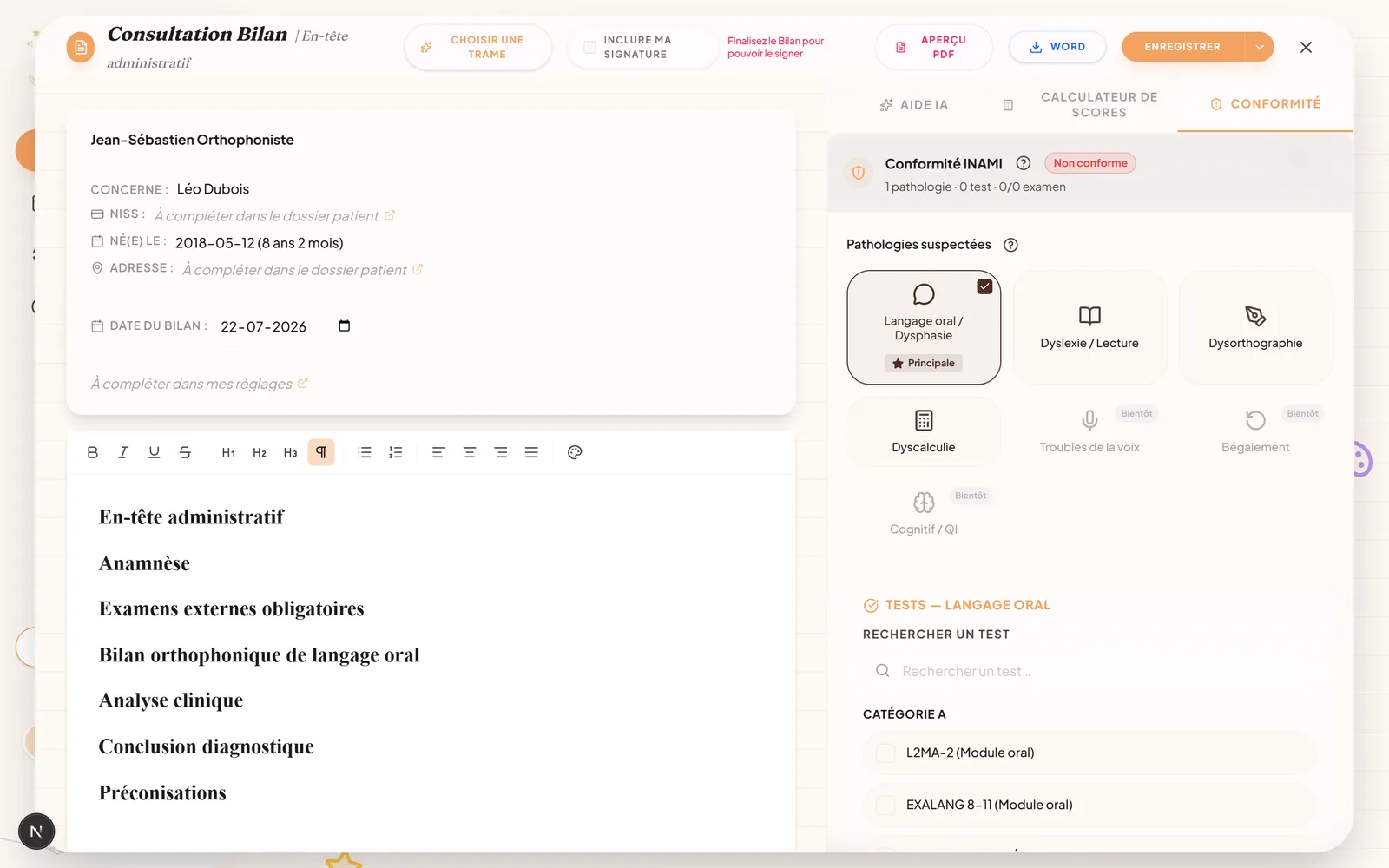
Task: Open NISS link to patient file
Action: tap(390, 215)
